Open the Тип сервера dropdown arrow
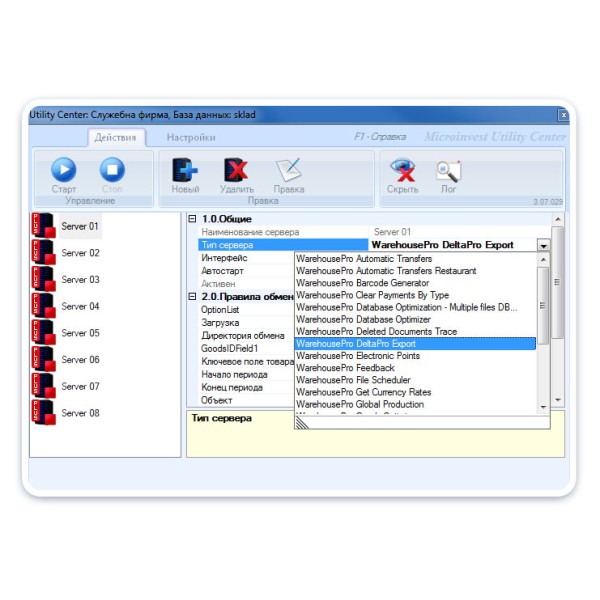The image size is (600, 600). (543, 245)
